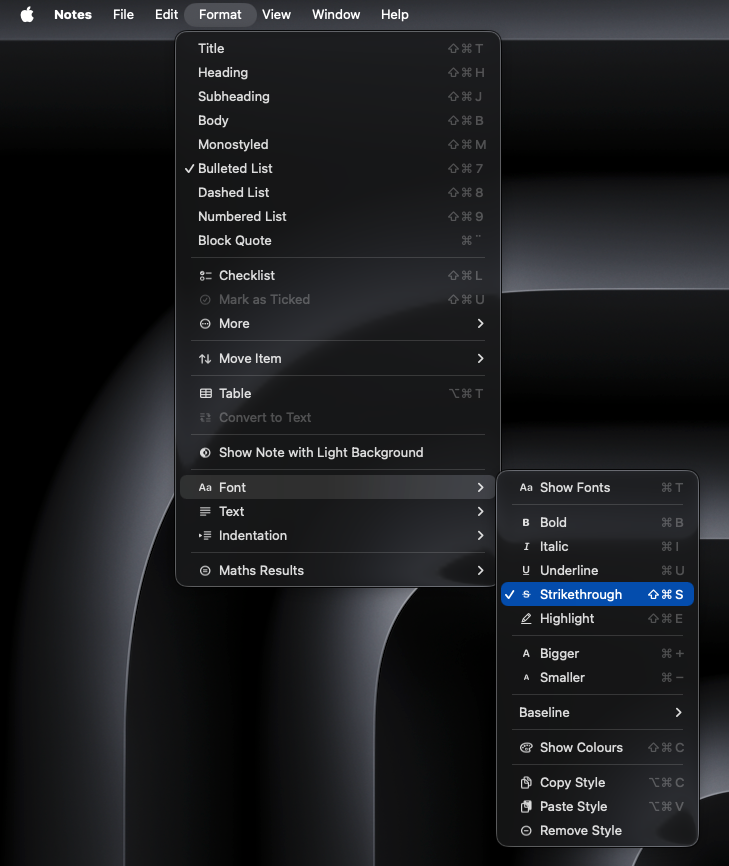Click the Title shortcut ⇧⌘T hint
Image resolution: width=729 pixels, height=866 pixels.
(466, 49)
